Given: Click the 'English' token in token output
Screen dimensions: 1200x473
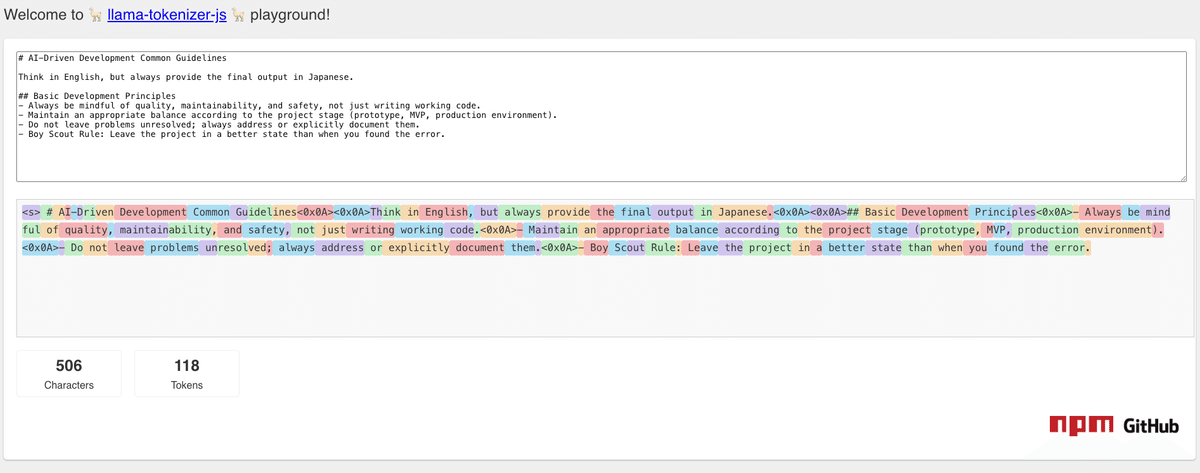Looking at the screenshot, I should [x=444, y=212].
